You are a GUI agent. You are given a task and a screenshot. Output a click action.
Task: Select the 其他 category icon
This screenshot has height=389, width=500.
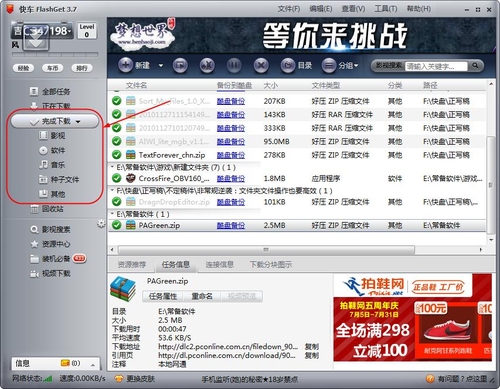[x=43, y=194]
